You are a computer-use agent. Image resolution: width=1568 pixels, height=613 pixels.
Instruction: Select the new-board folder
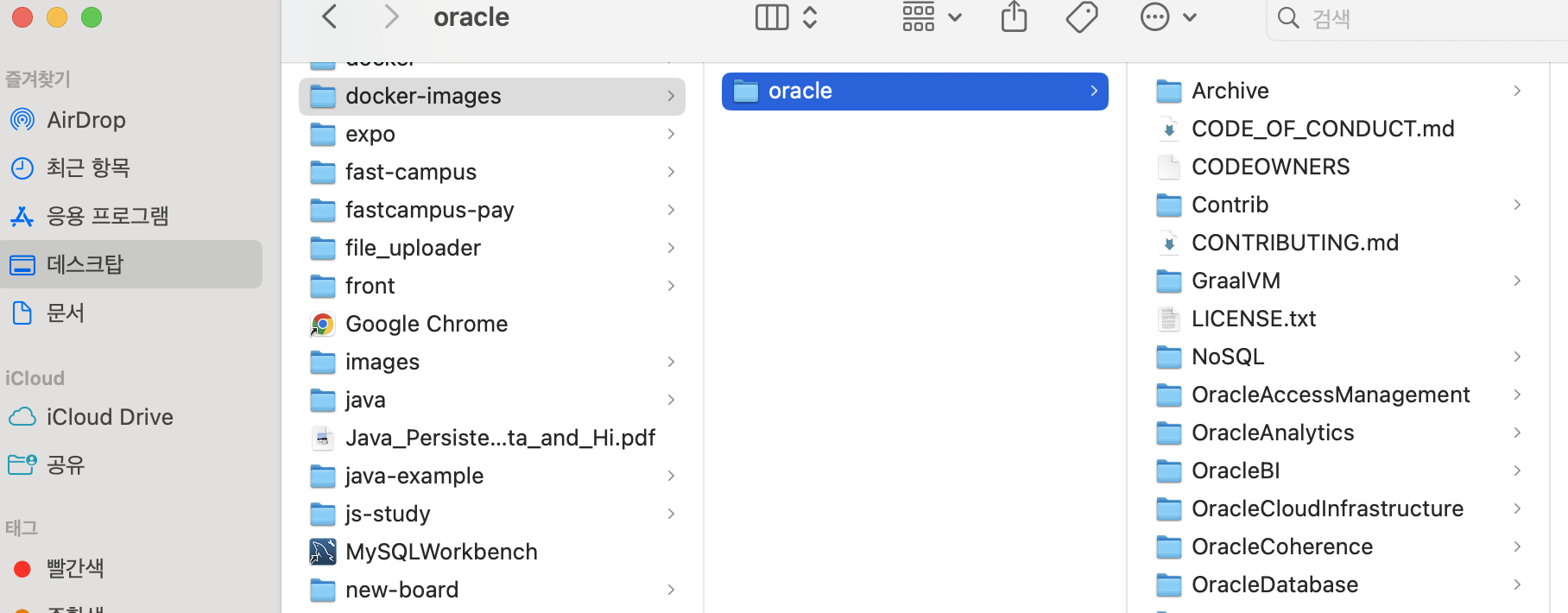click(492, 590)
